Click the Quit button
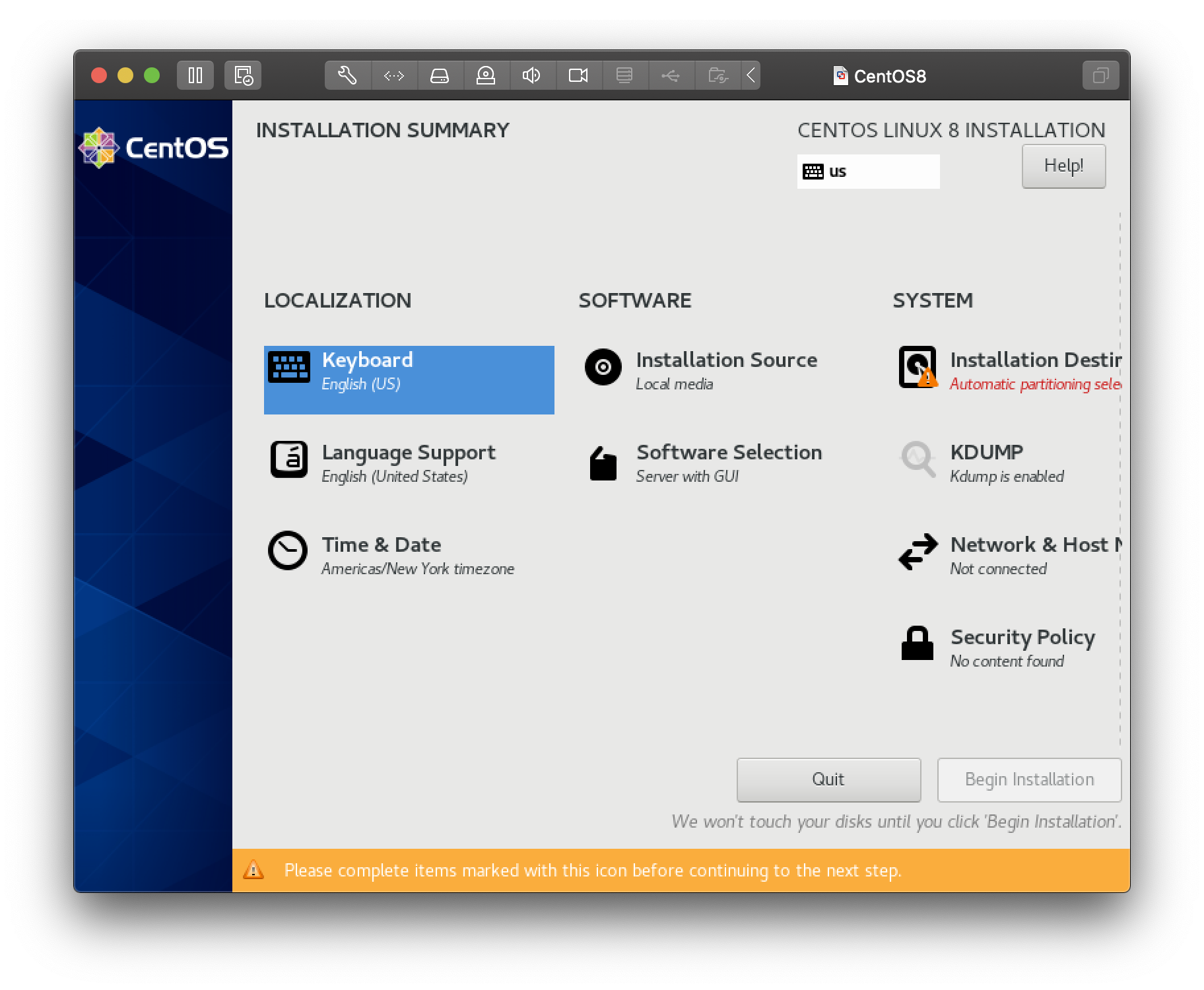The image size is (1204, 990). tap(828, 779)
